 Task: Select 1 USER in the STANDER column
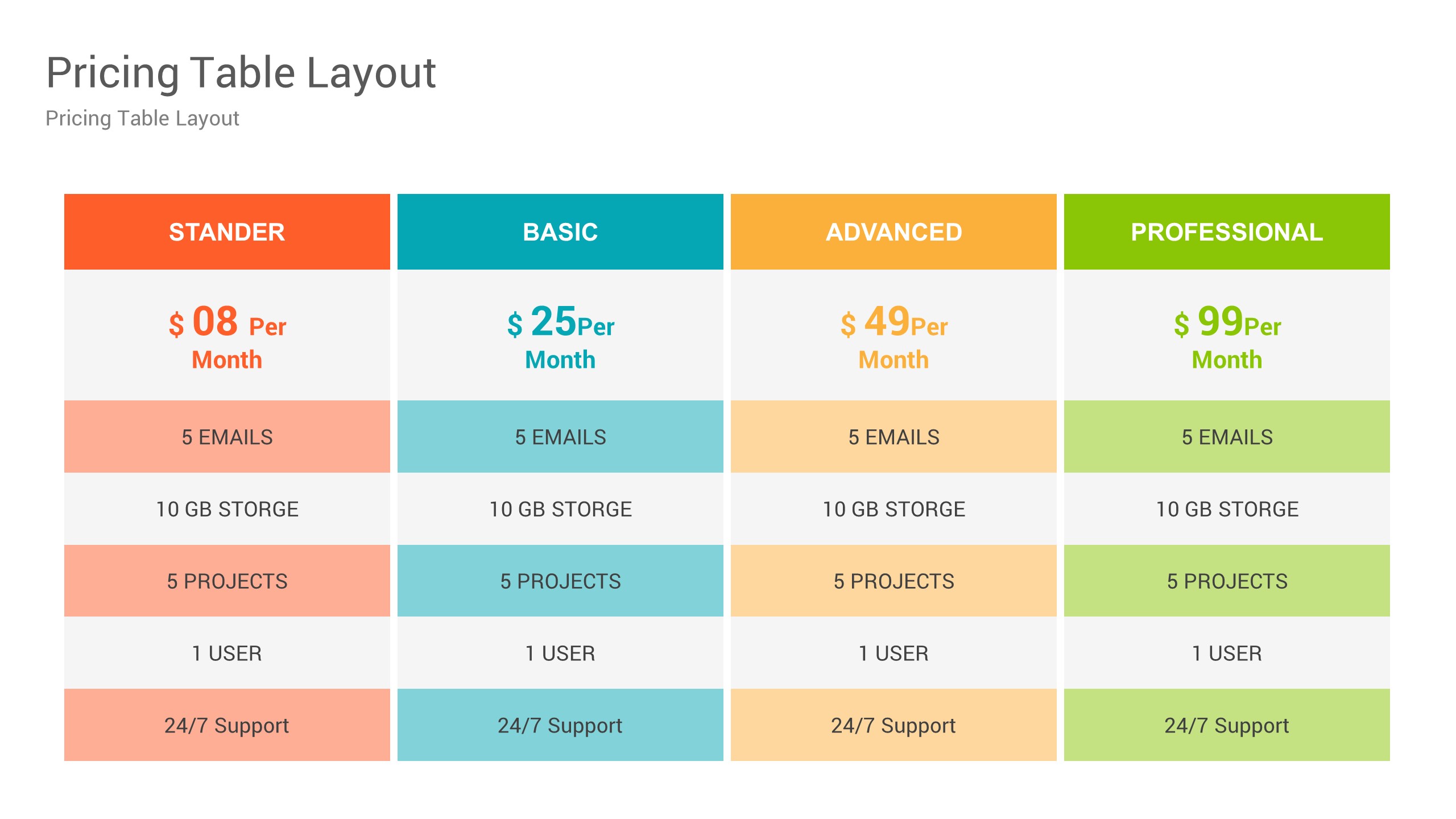click(x=227, y=653)
